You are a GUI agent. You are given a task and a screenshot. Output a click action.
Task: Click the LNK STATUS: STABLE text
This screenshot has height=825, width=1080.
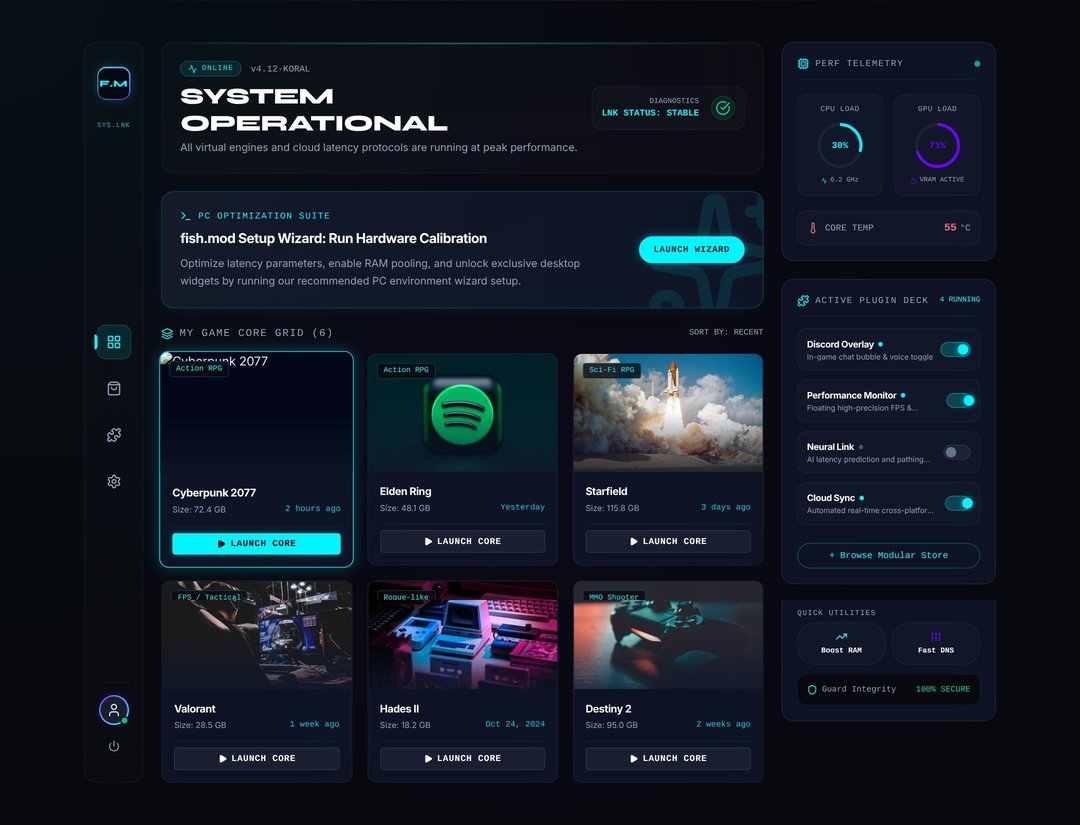650,113
